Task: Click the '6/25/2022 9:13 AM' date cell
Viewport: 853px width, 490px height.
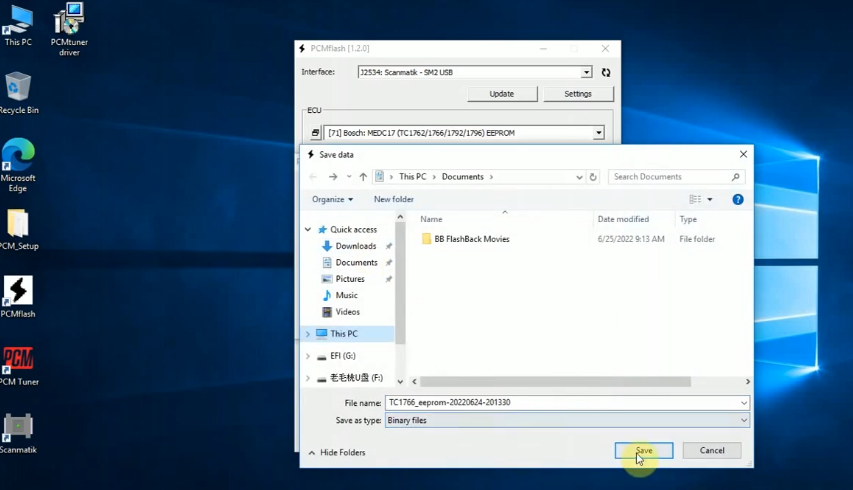Action: (631, 239)
